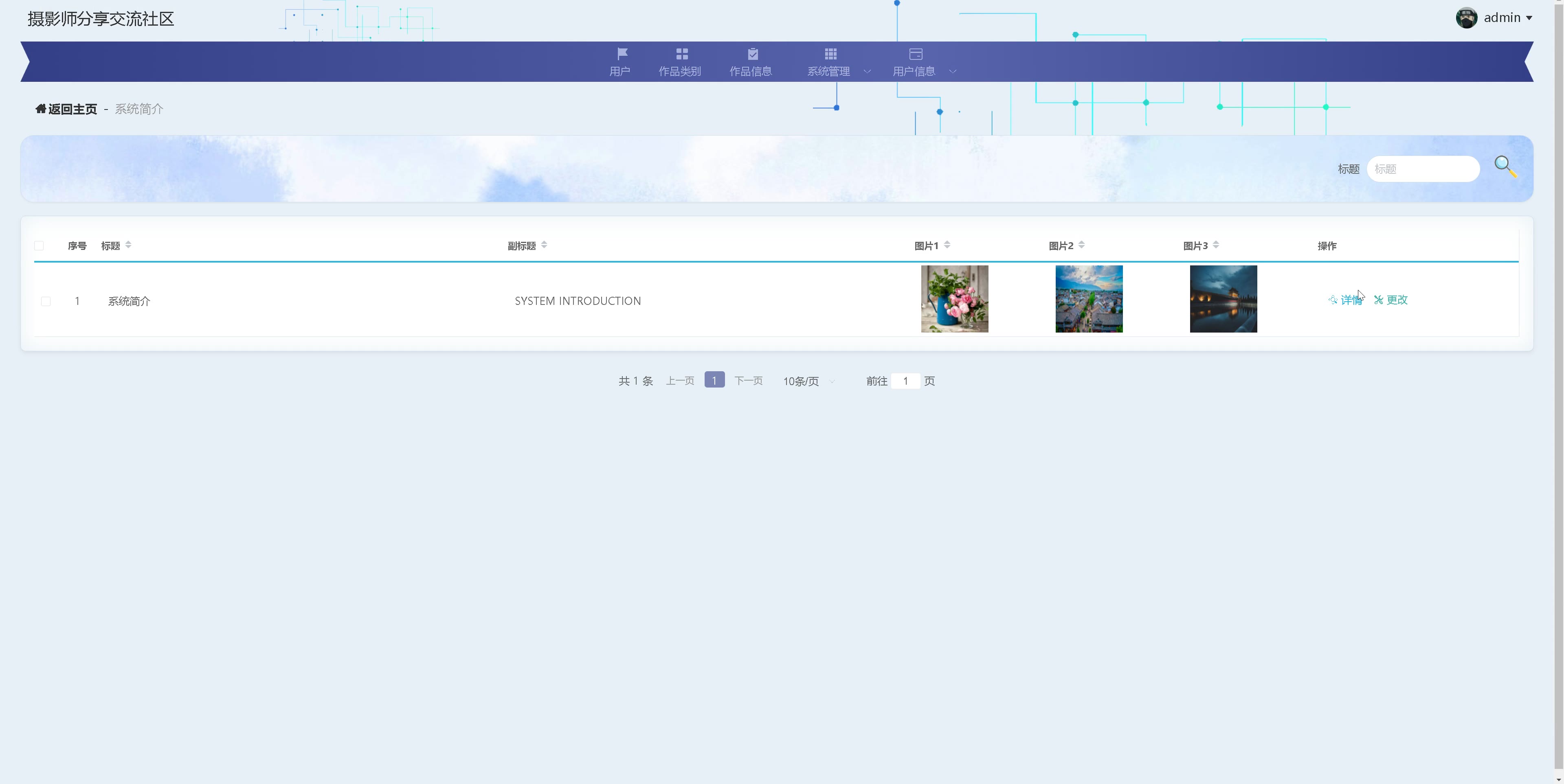Click the home icon beside 返回主页
The image size is (1564, 784).
(41, 109)
